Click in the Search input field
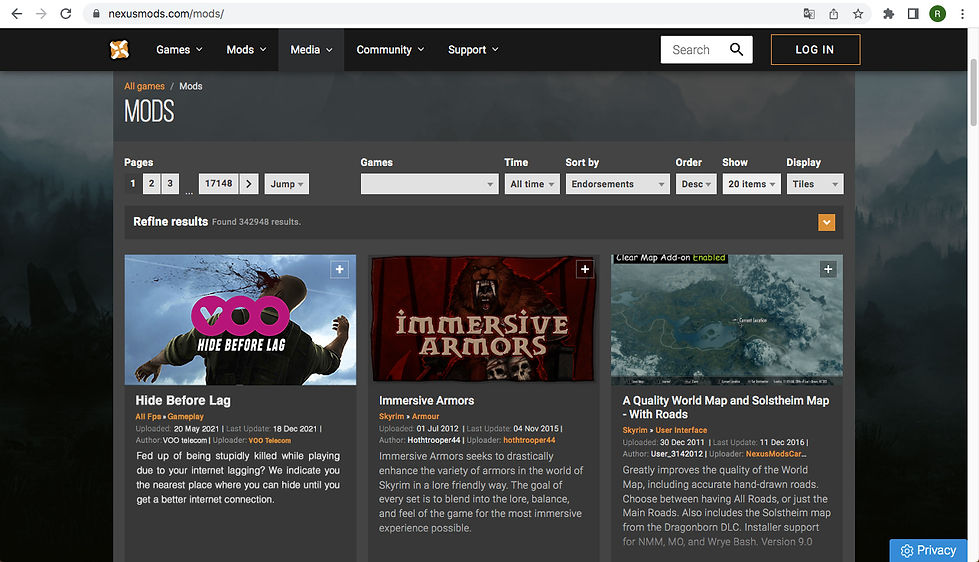The width and height of the screenshot is (979, 562). point(693,49)
